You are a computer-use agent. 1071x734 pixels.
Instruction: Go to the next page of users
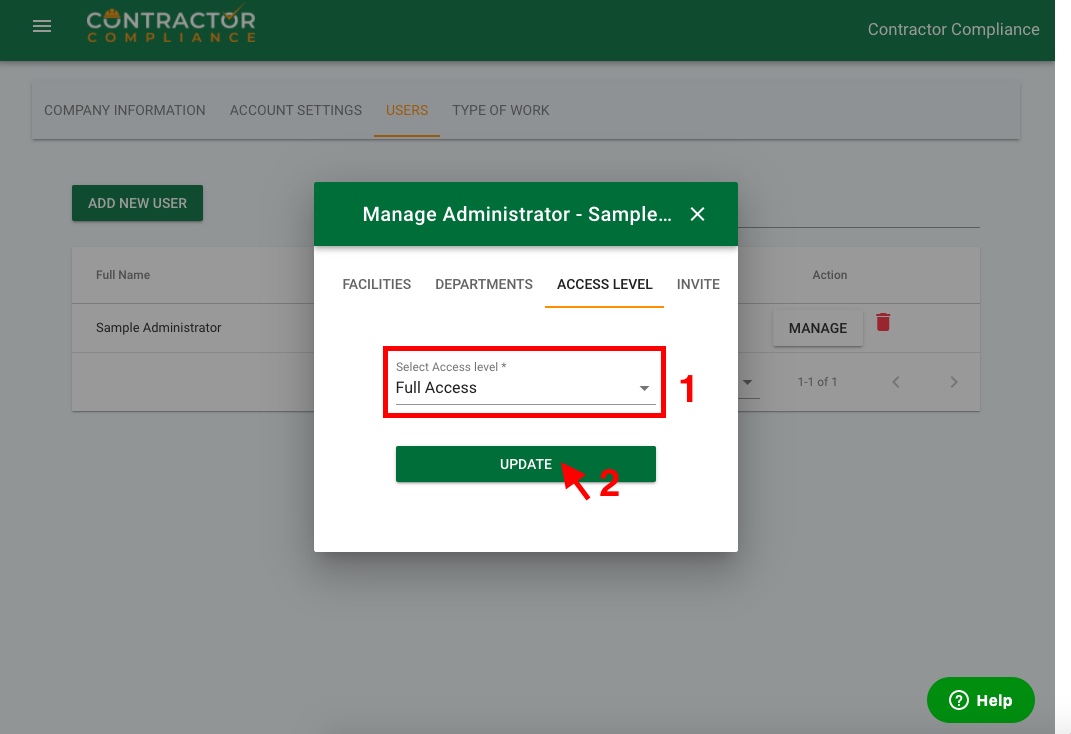point(954,382)
